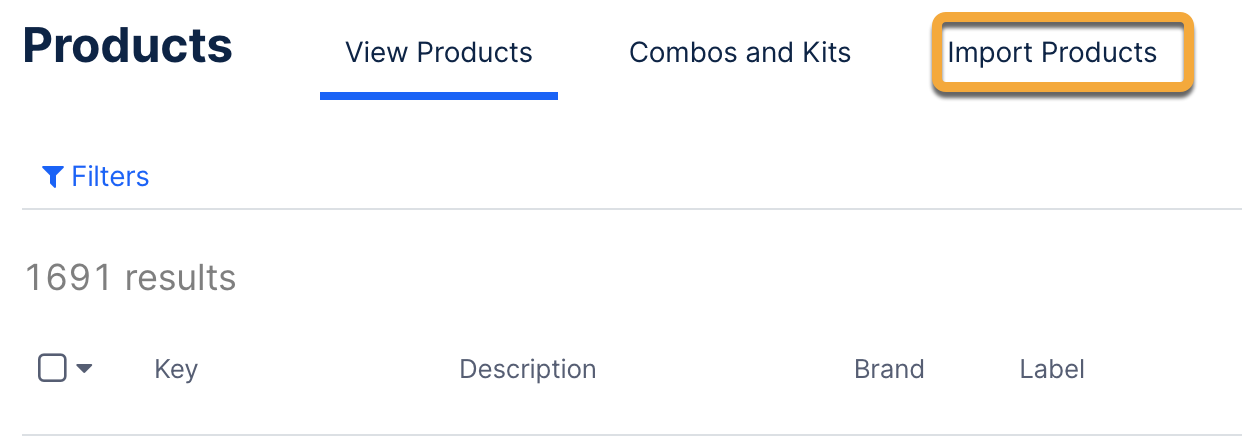The width and height of the screenshot is (1242, 444).
Task: Click the Filters funnel icon
Action: click(53, 177)
